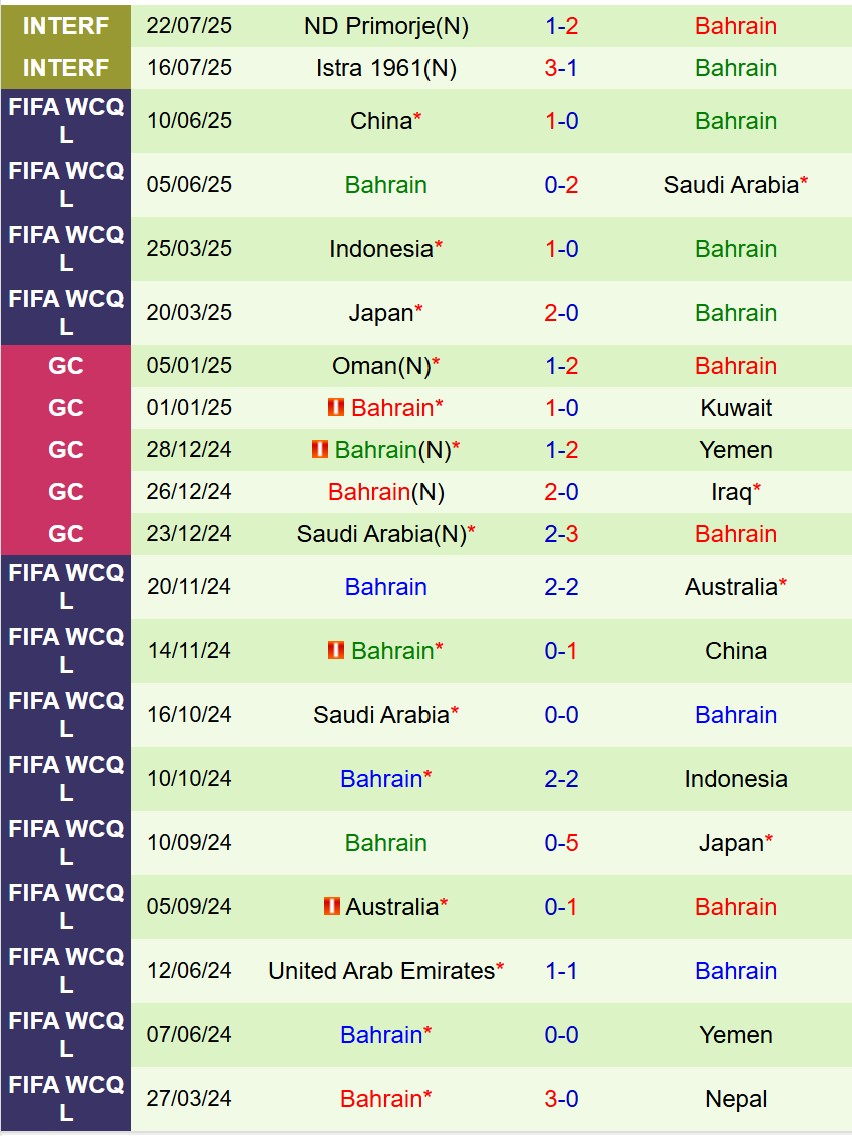The height and width of the screenshot is (1136, 852).
Task: Select the United Arab Emirates team name
Action: tap(381, 971)
